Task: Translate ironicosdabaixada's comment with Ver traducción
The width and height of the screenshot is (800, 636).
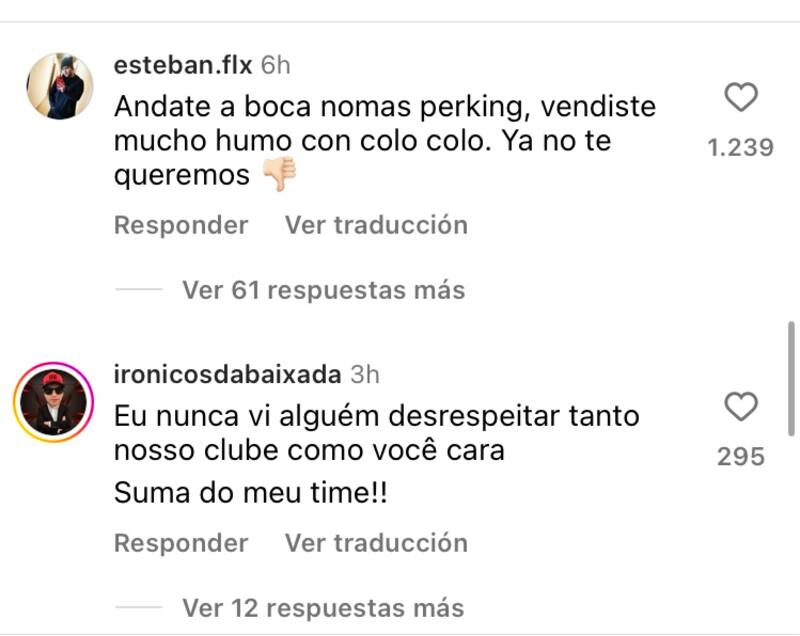Action: coord(376,543)
